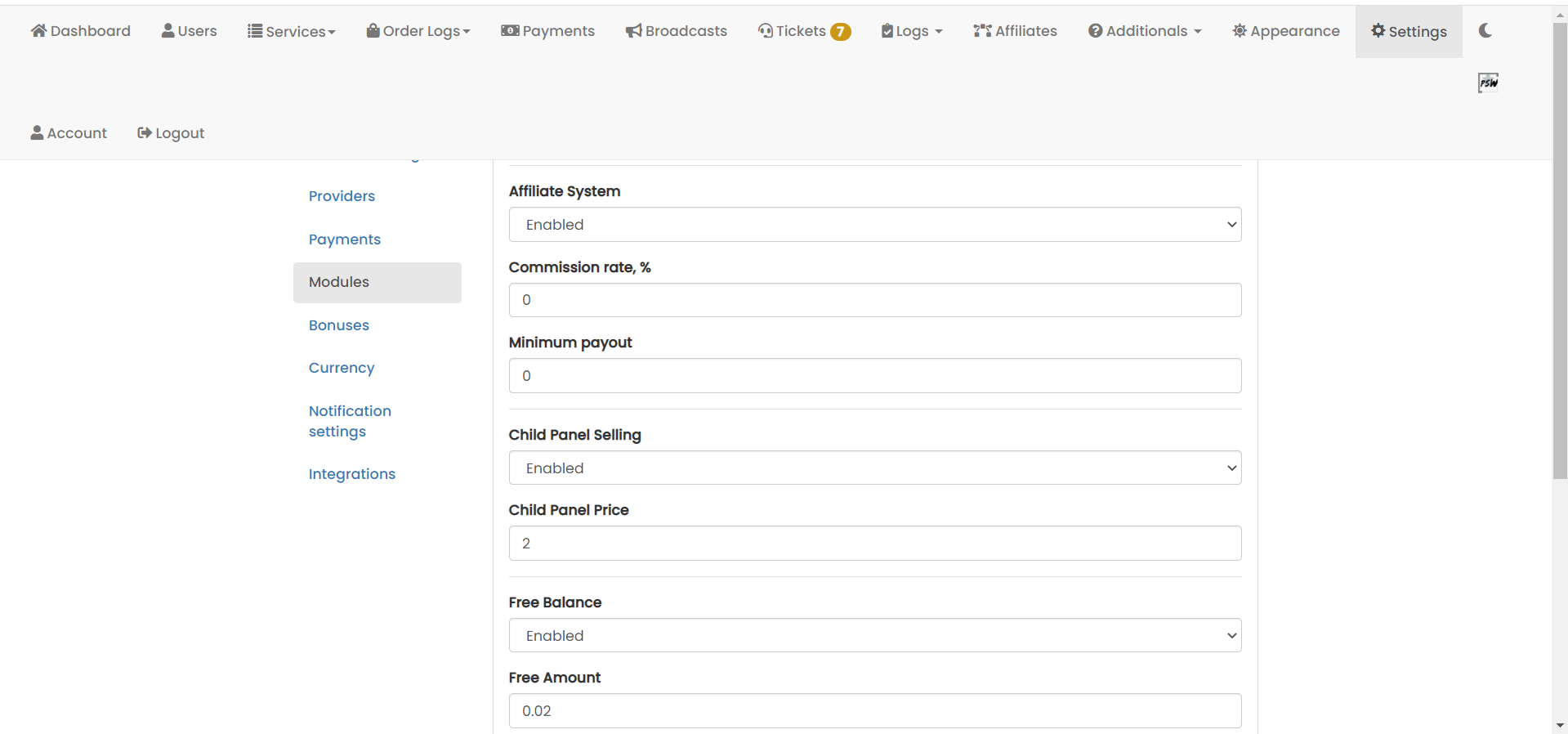Click the Appearance sun-gear icon
This screenshot has width=1568, height=734.
click(x=1240, y=30)
